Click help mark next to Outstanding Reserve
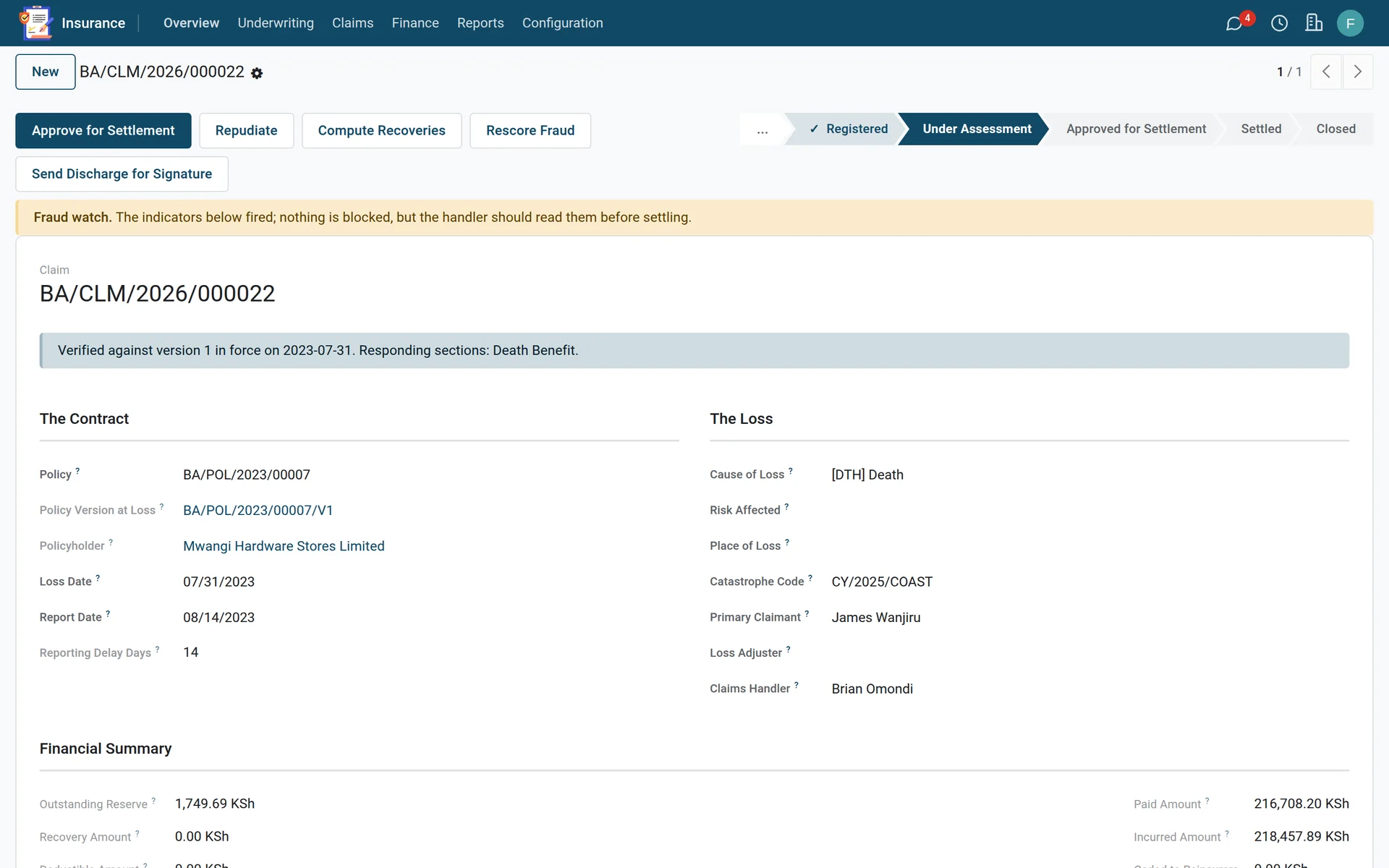Screen dimensions: 1389x868 tap(153, 800)
